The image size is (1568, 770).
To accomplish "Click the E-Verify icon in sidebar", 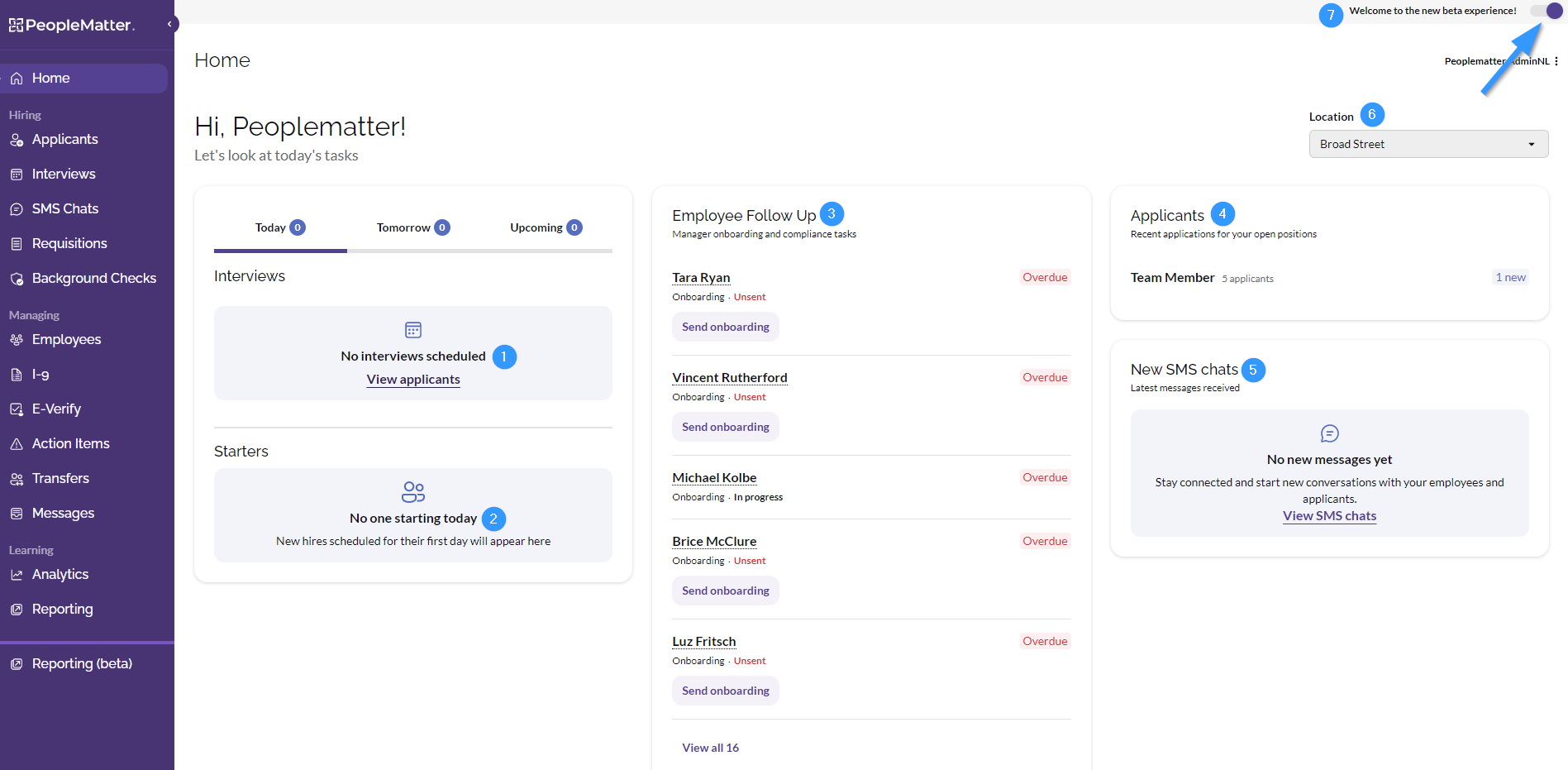I will (17, 409).
